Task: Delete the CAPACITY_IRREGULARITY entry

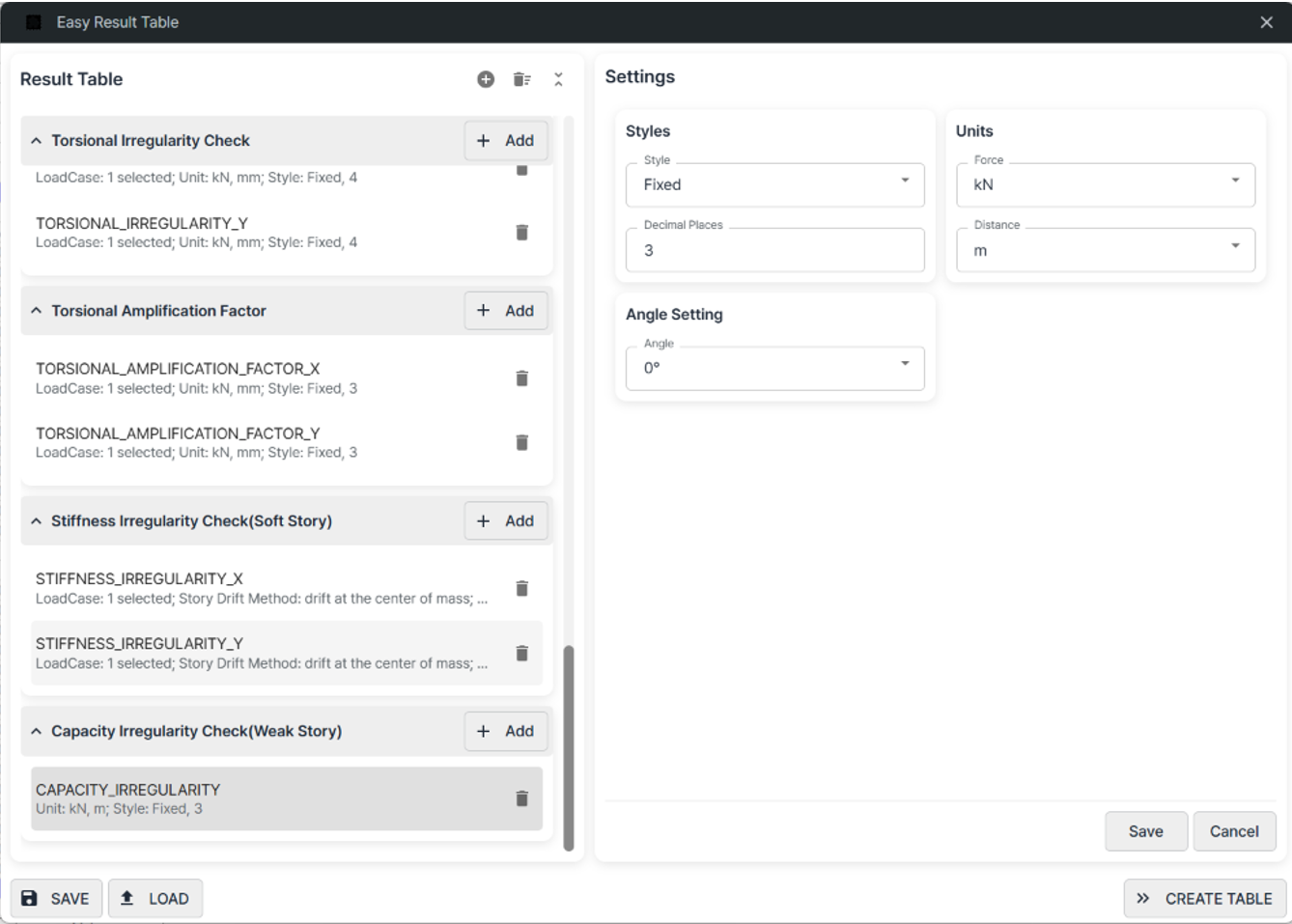Action: (x=521, y=798)
